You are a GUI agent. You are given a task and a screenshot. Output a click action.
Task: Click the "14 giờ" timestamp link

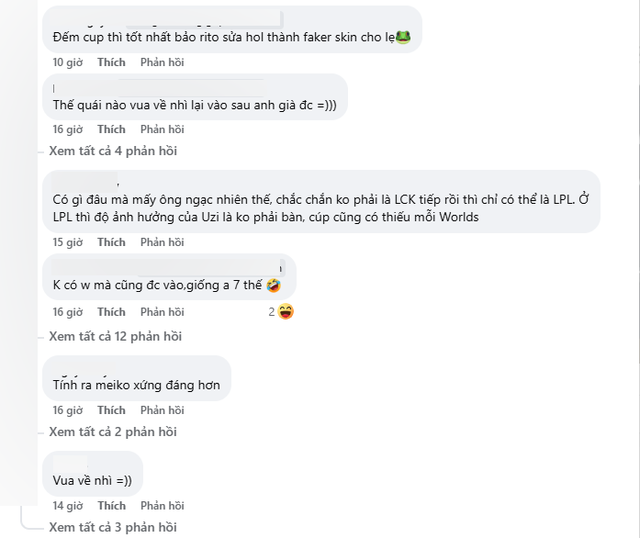point(67,506)
